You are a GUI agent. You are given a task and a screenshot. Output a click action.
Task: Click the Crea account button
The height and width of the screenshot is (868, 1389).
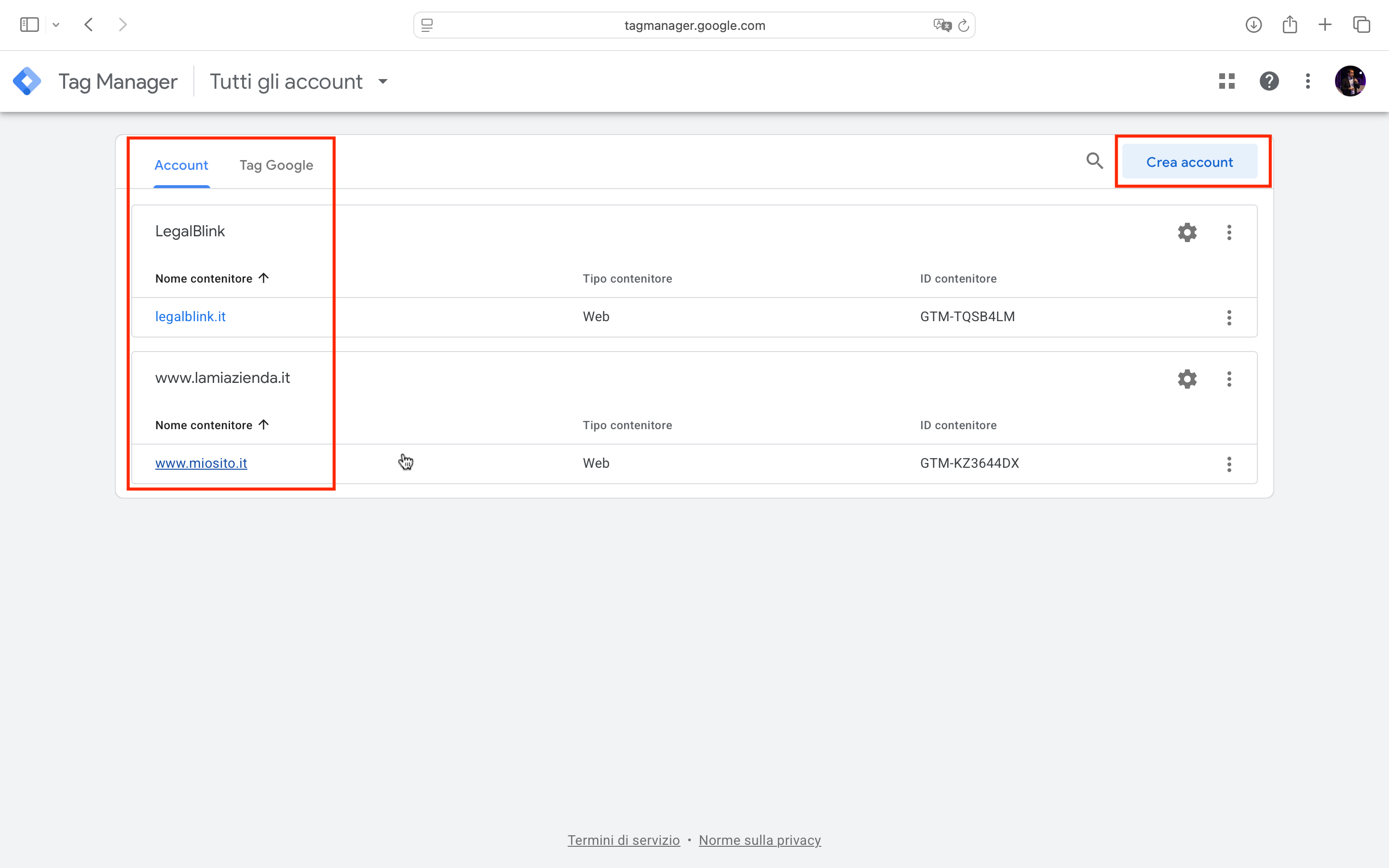click(x=1189, y=162)
